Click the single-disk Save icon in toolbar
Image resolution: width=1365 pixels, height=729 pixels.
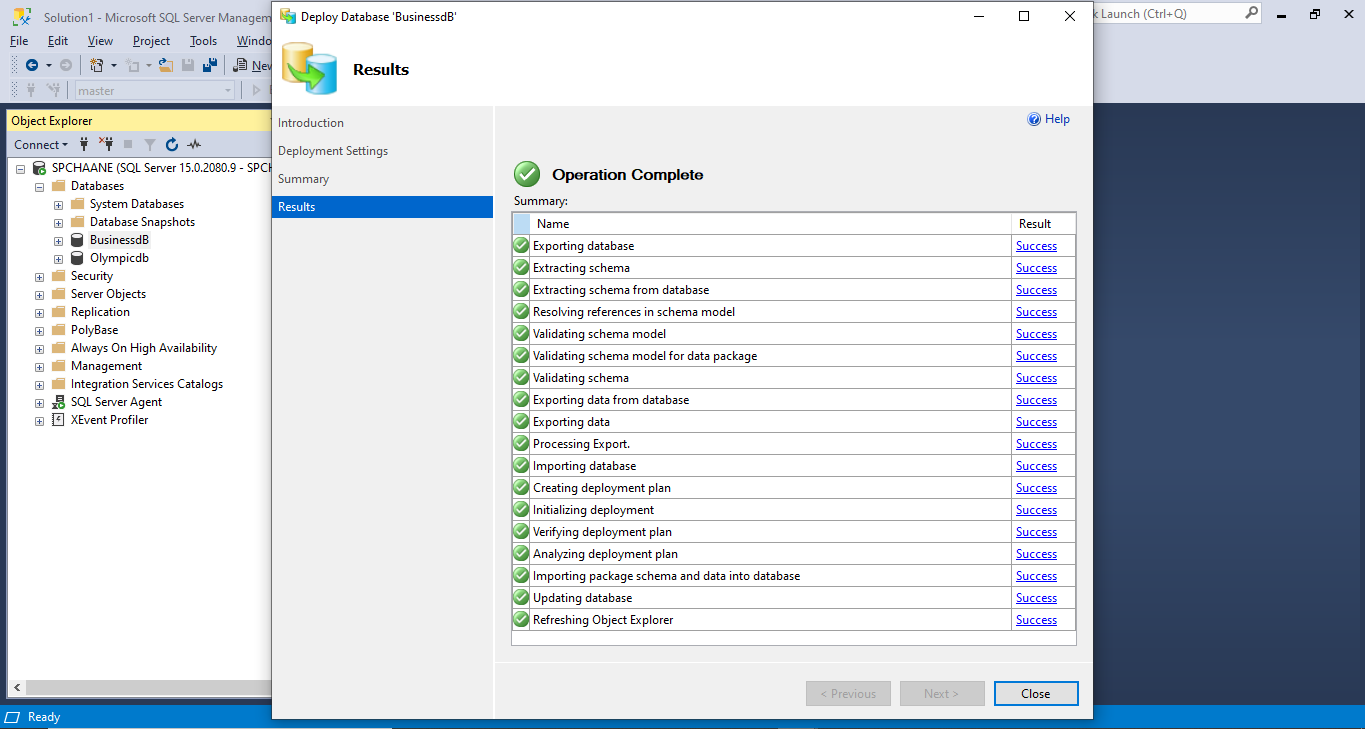pos(188,65)
